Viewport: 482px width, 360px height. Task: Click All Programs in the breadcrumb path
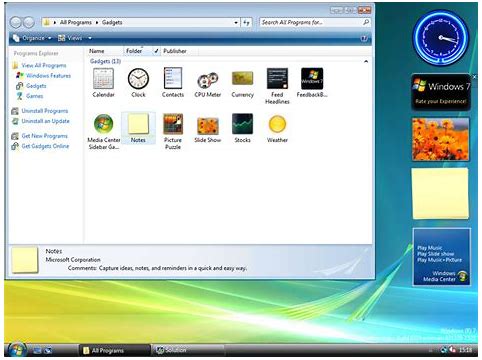click(x=76, y=22)
